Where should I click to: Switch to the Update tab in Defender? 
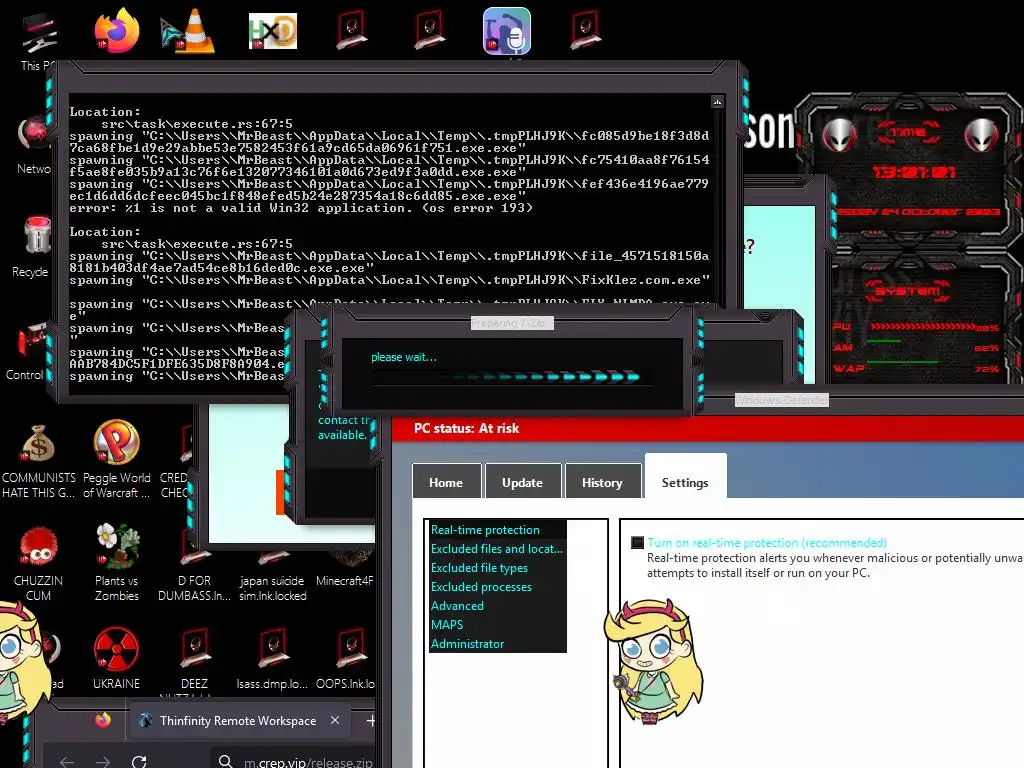point(522,483)
